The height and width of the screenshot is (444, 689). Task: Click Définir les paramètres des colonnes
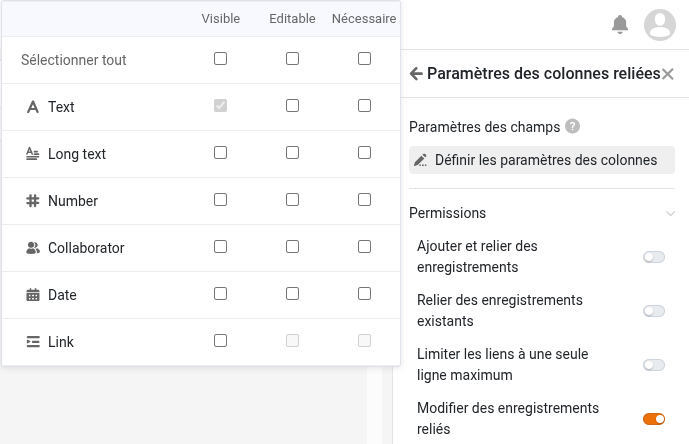coord(542,160)
